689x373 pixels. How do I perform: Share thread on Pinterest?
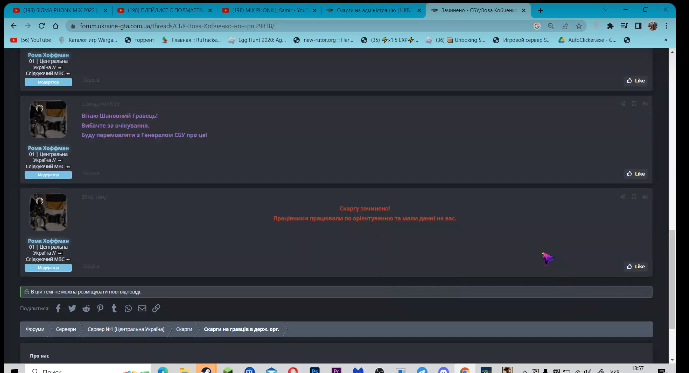tap(100, 308)
